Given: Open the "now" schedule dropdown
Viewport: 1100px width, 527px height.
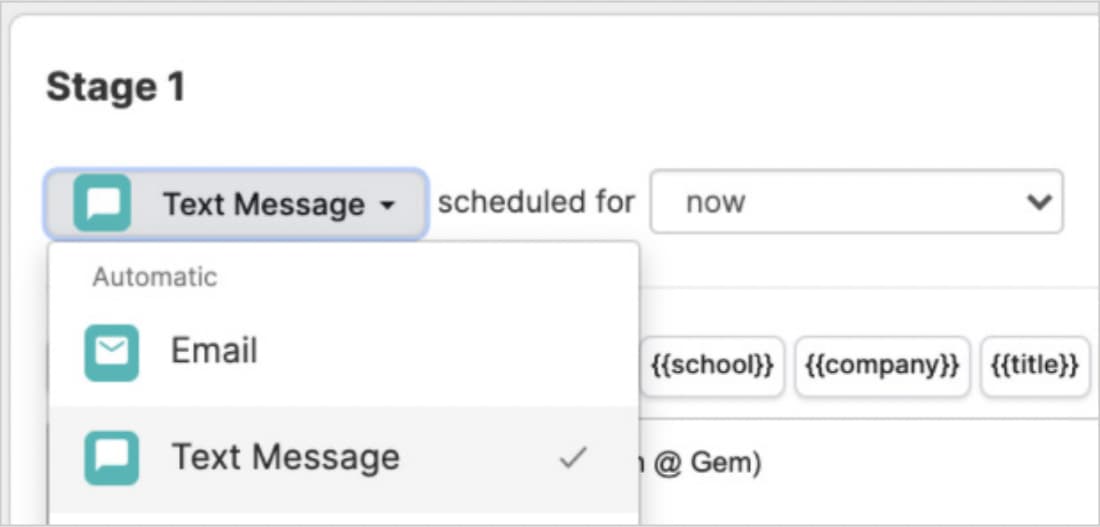Looking at the screenshot, I should pos(856,202).
